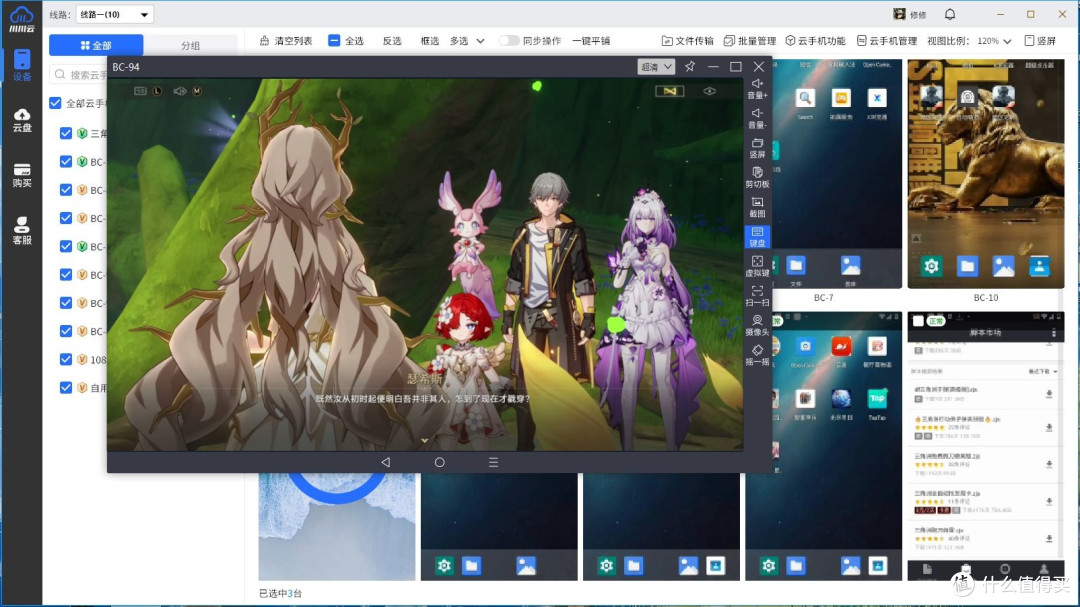This screenshot has height=607, width=1080.
Task: Uncheck the 三角 device checkbox
Action: click(65, 133)
